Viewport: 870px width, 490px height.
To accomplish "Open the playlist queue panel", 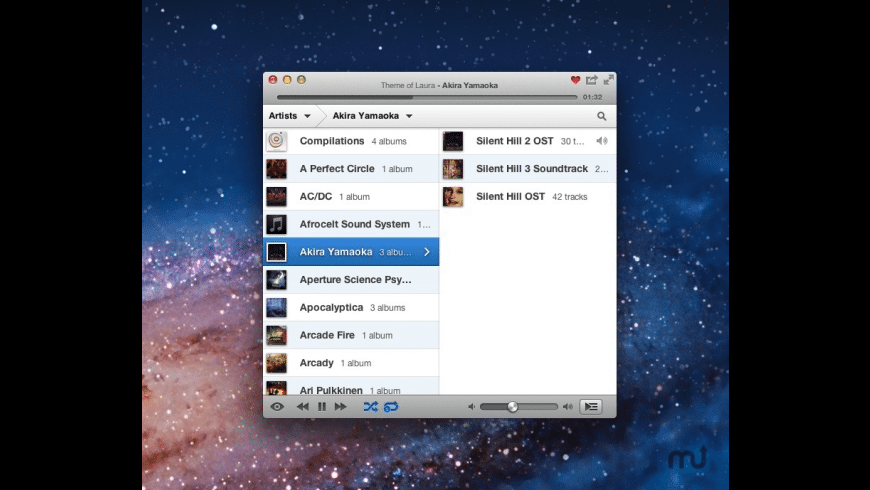I will pos(591,407).
